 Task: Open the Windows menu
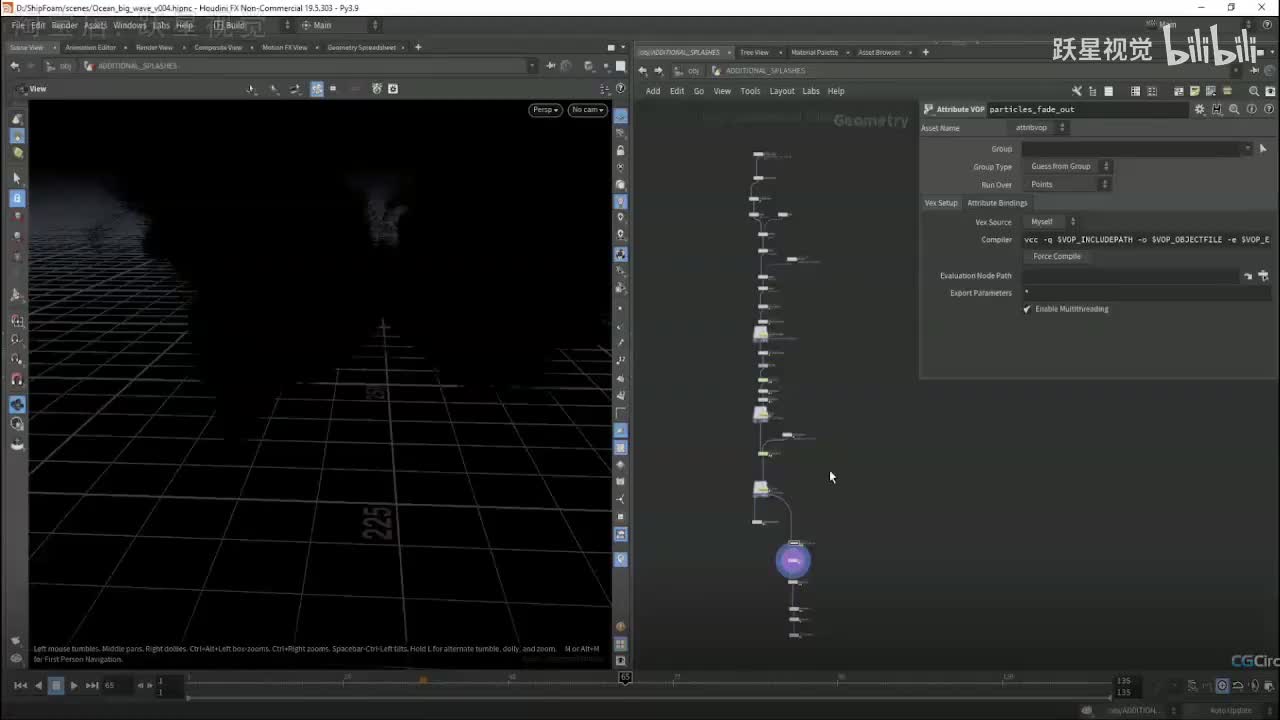[129, 25]
